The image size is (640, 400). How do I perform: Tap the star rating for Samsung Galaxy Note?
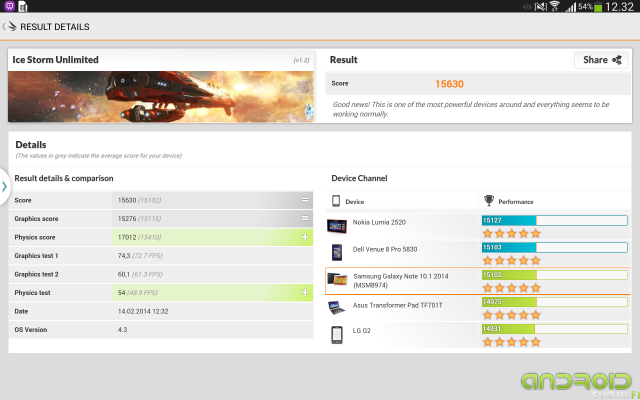[511, 288]
